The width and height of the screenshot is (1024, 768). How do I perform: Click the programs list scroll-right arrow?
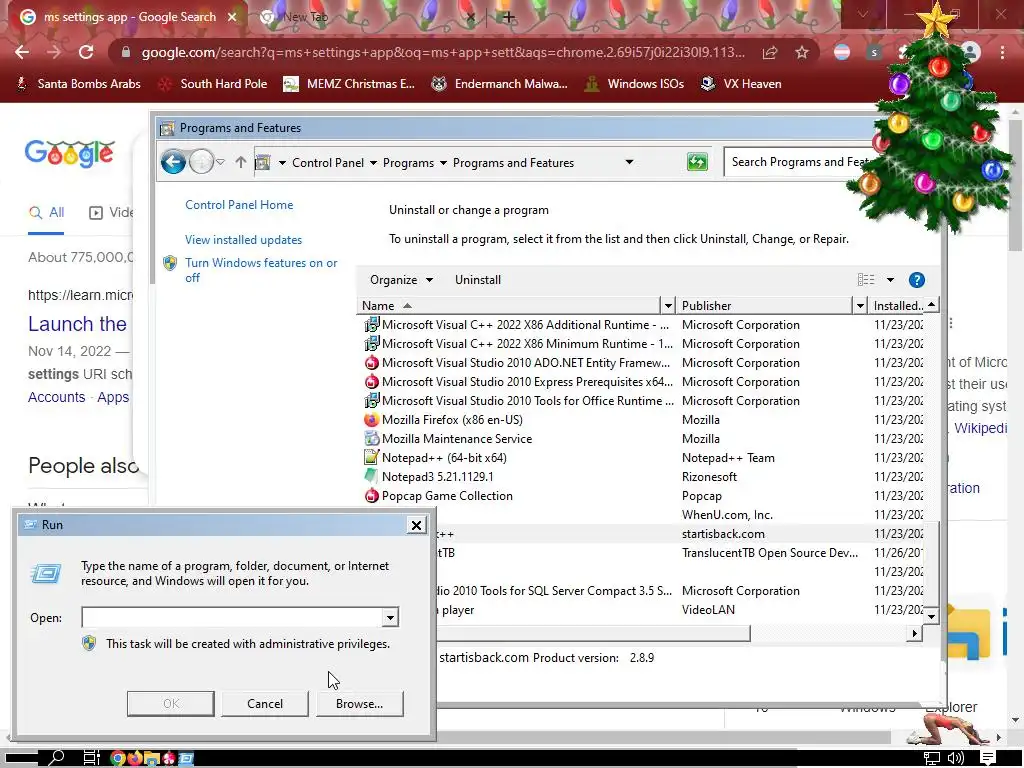(914, 633)
